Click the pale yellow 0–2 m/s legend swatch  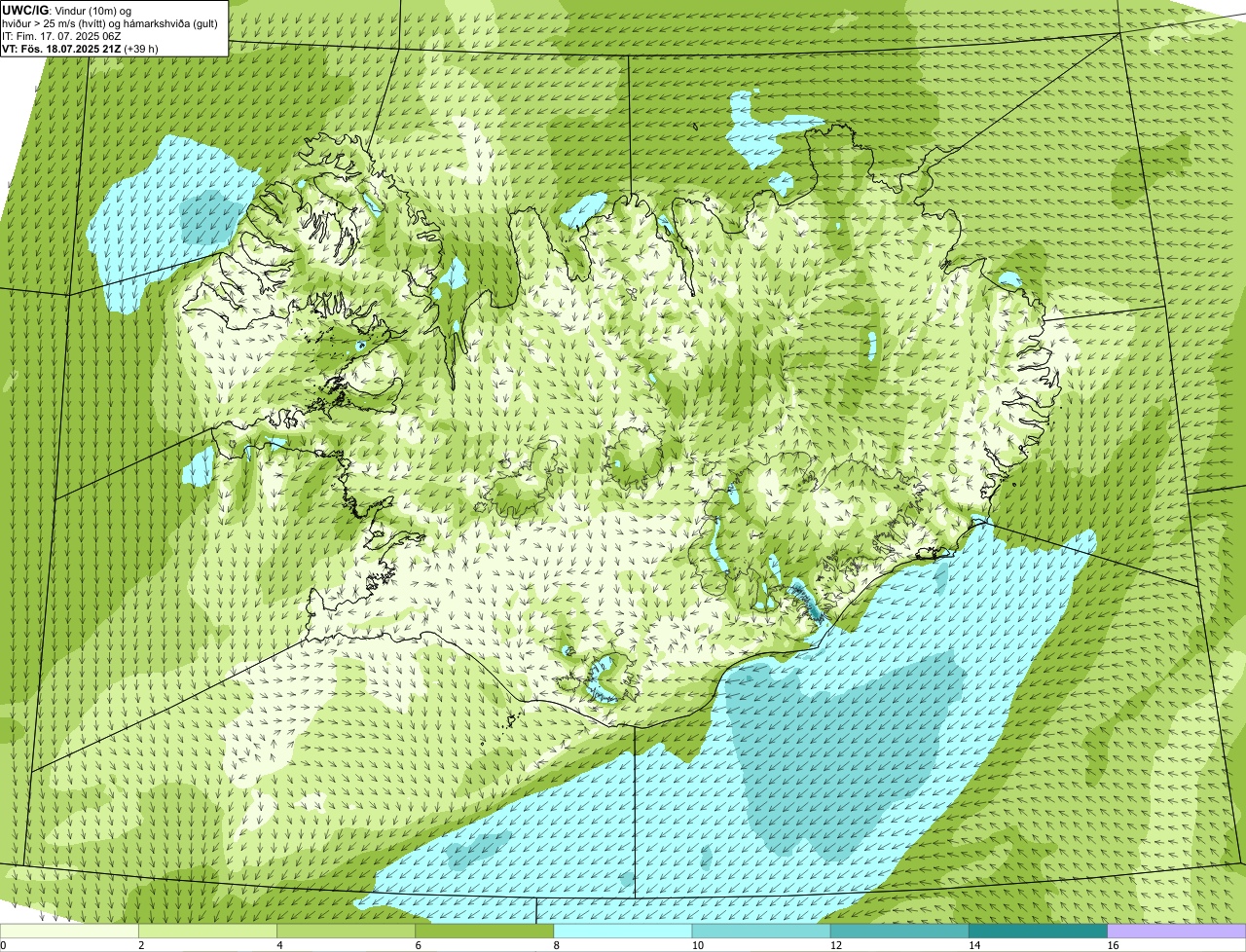(x=69, y=932)
